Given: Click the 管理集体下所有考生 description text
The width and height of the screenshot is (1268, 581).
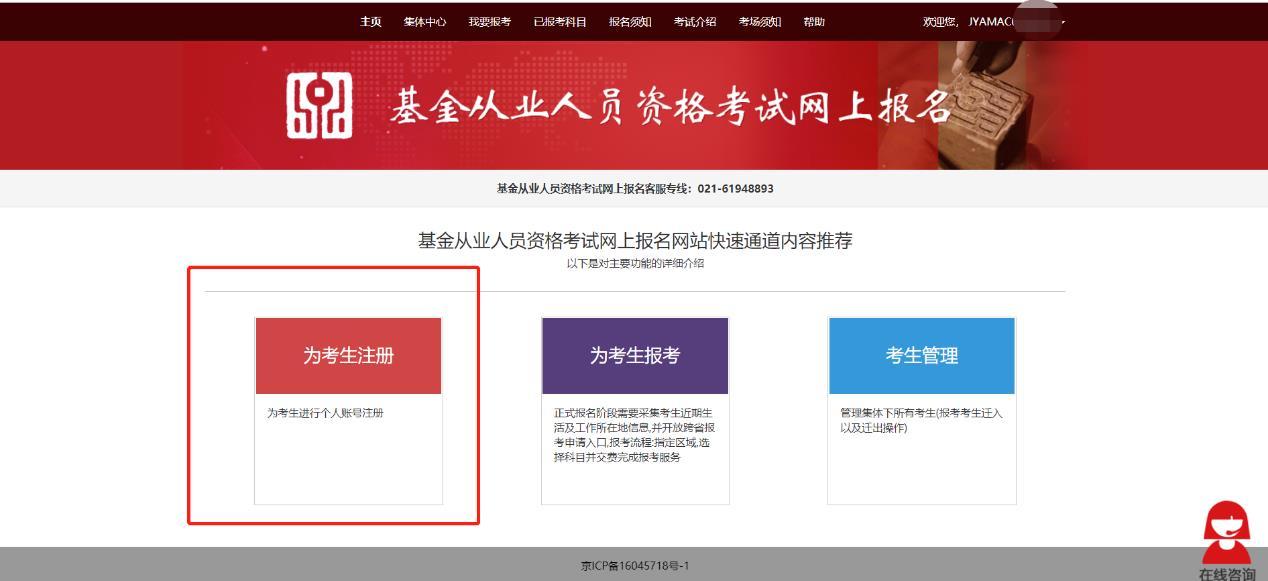Looking at the screenshot, I should coord(921,420).
